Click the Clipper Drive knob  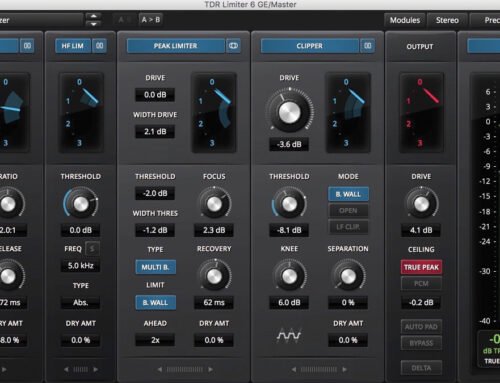tap(289, 112)
